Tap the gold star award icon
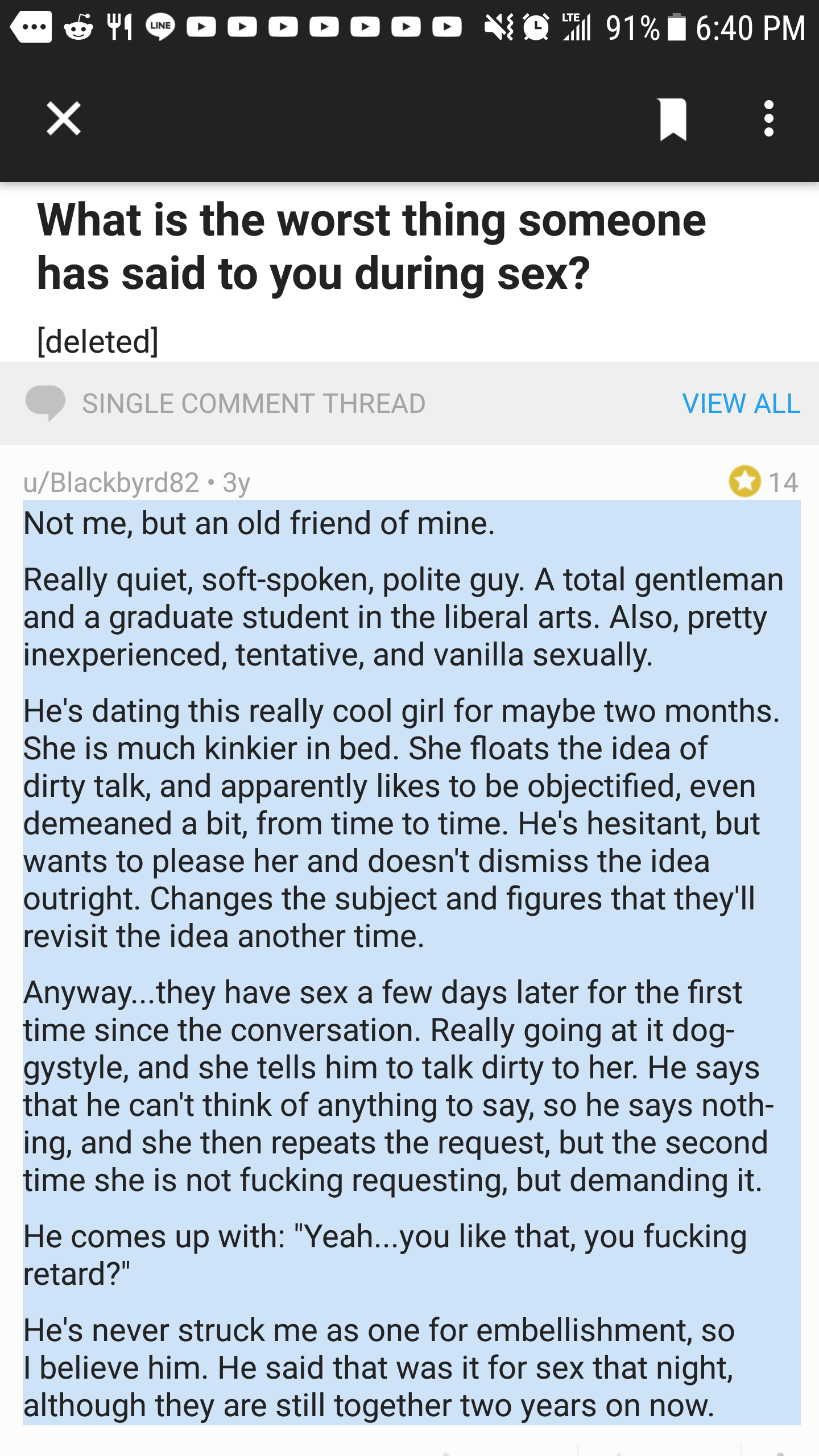819x1456 pixels. pos(744,481)
